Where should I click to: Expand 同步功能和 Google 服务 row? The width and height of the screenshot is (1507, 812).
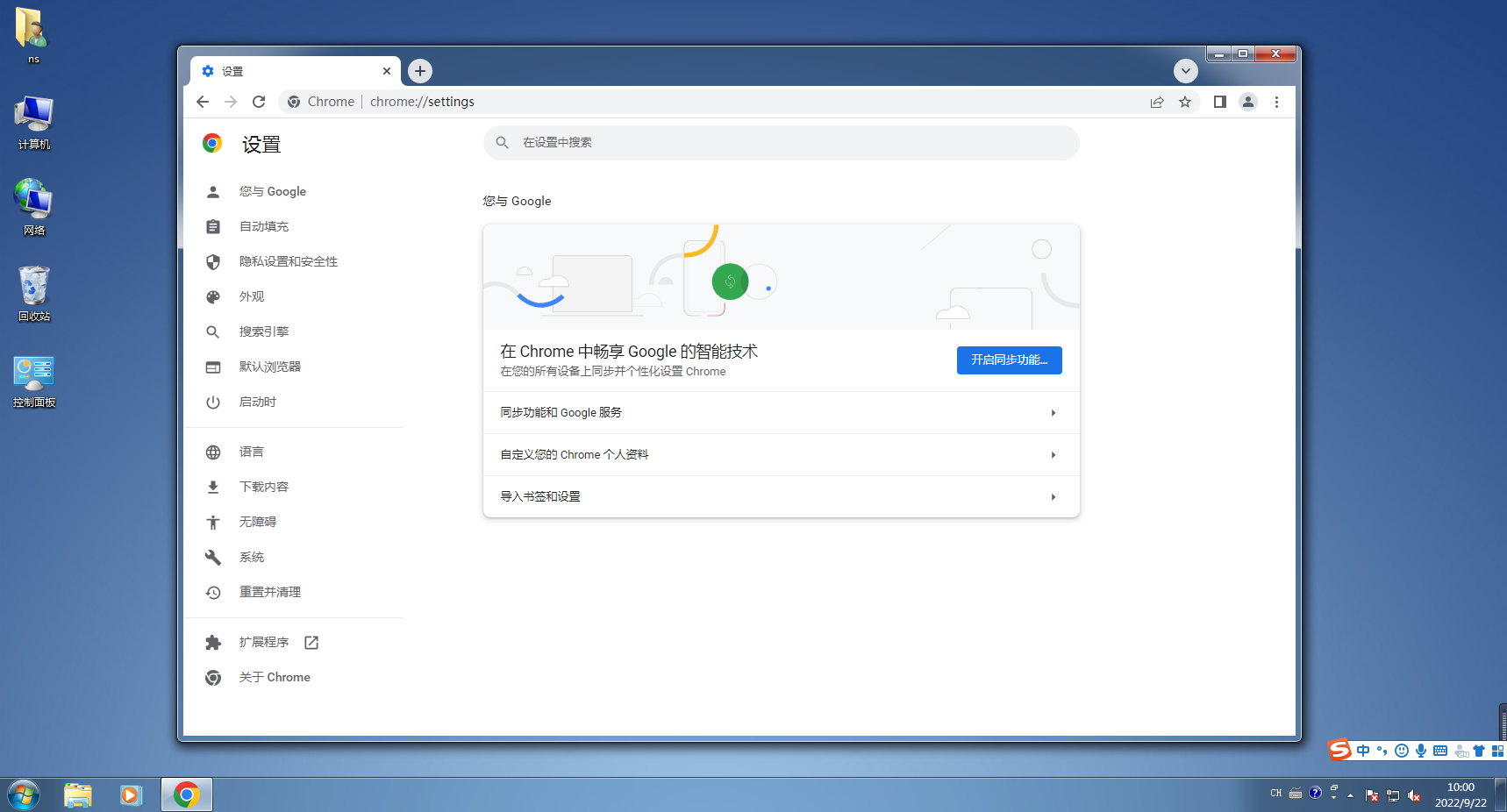coord(781,413)
